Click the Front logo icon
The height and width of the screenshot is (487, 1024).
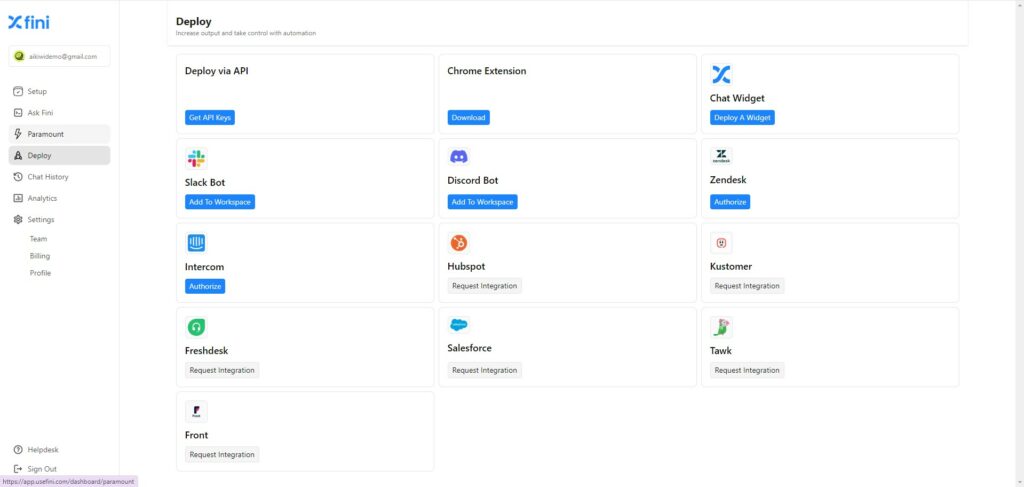[x=196, y=411]
